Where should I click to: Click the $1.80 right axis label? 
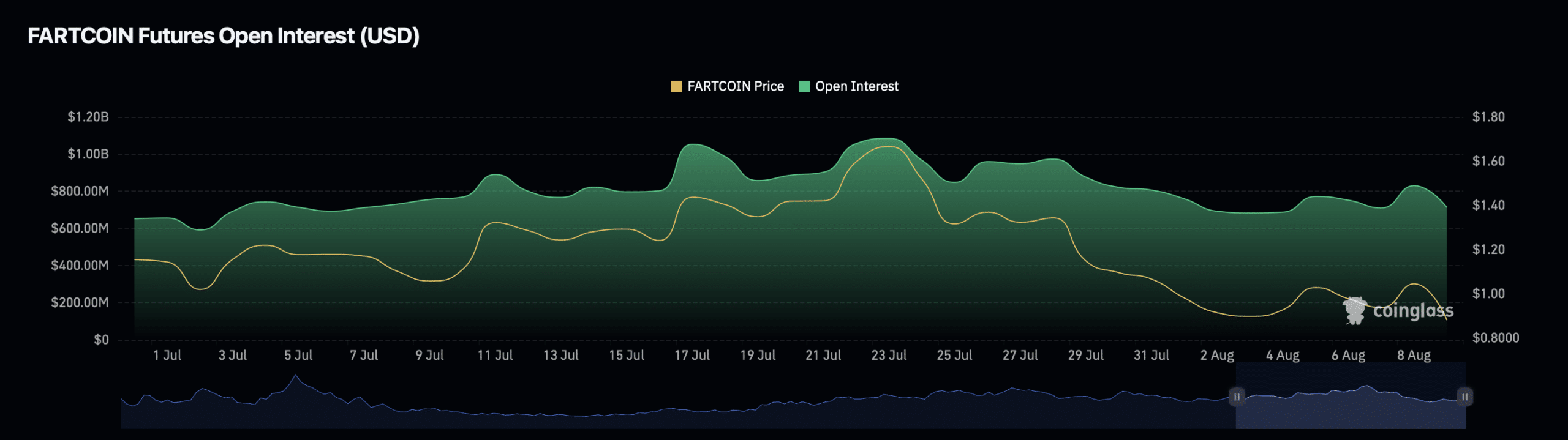[x=1488, y=117]
